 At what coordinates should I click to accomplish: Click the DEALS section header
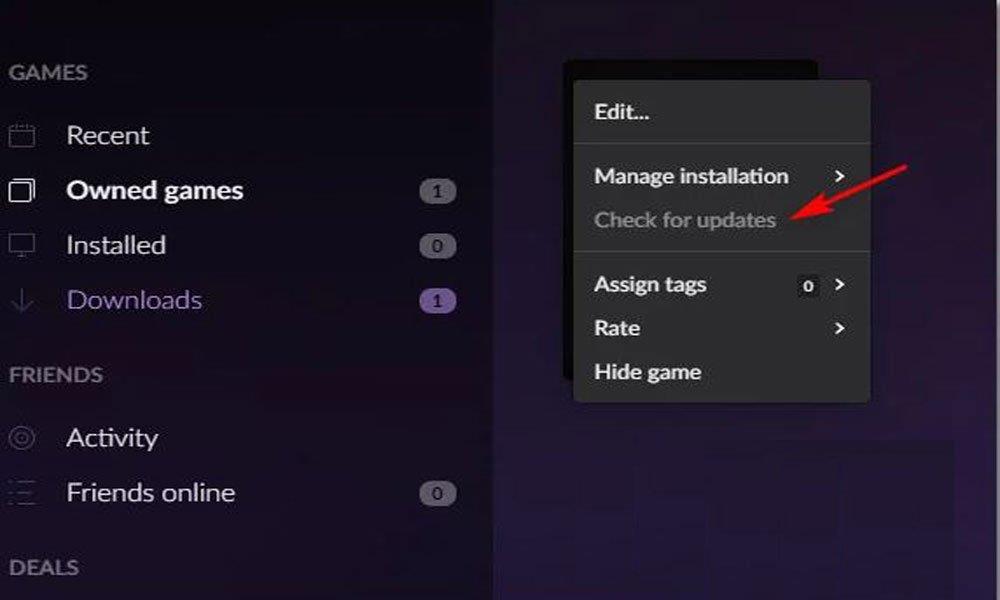click(x=43, y=567)
